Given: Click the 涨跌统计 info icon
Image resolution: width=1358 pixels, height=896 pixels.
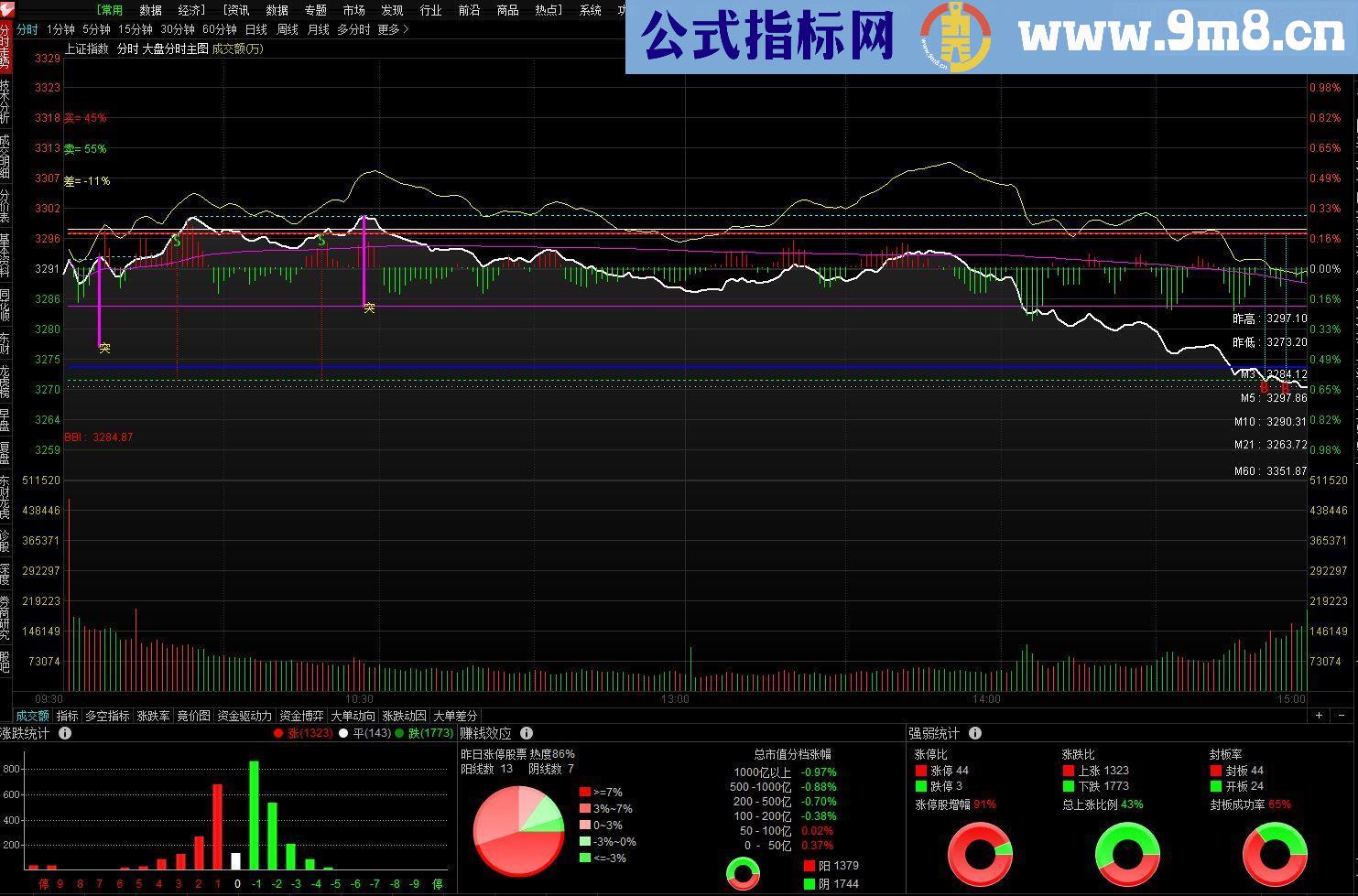Looking at the screenshot, I should [64, 733].
